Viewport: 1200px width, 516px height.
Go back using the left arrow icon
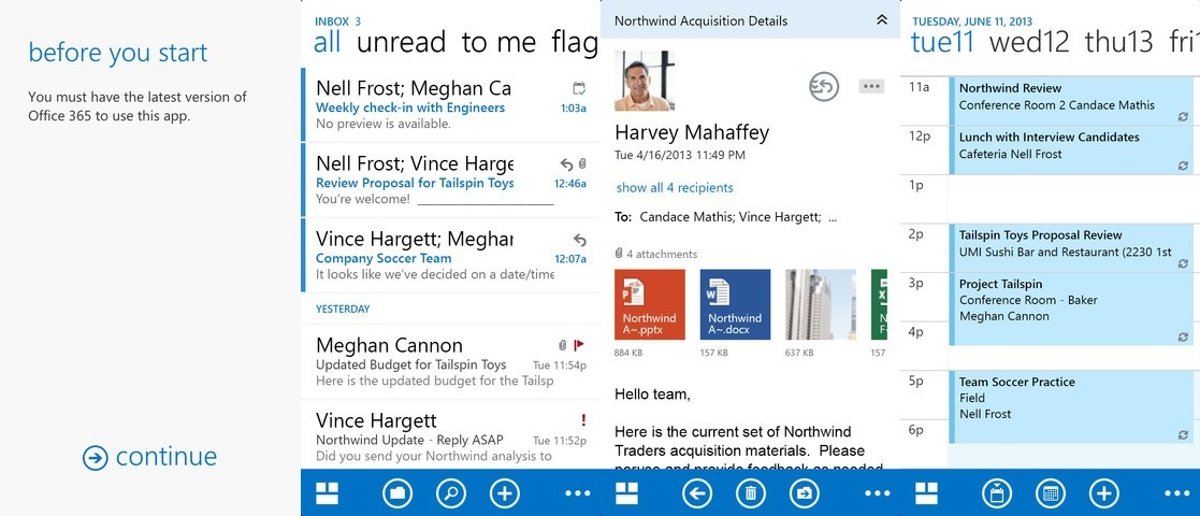(x=697, y=493)
